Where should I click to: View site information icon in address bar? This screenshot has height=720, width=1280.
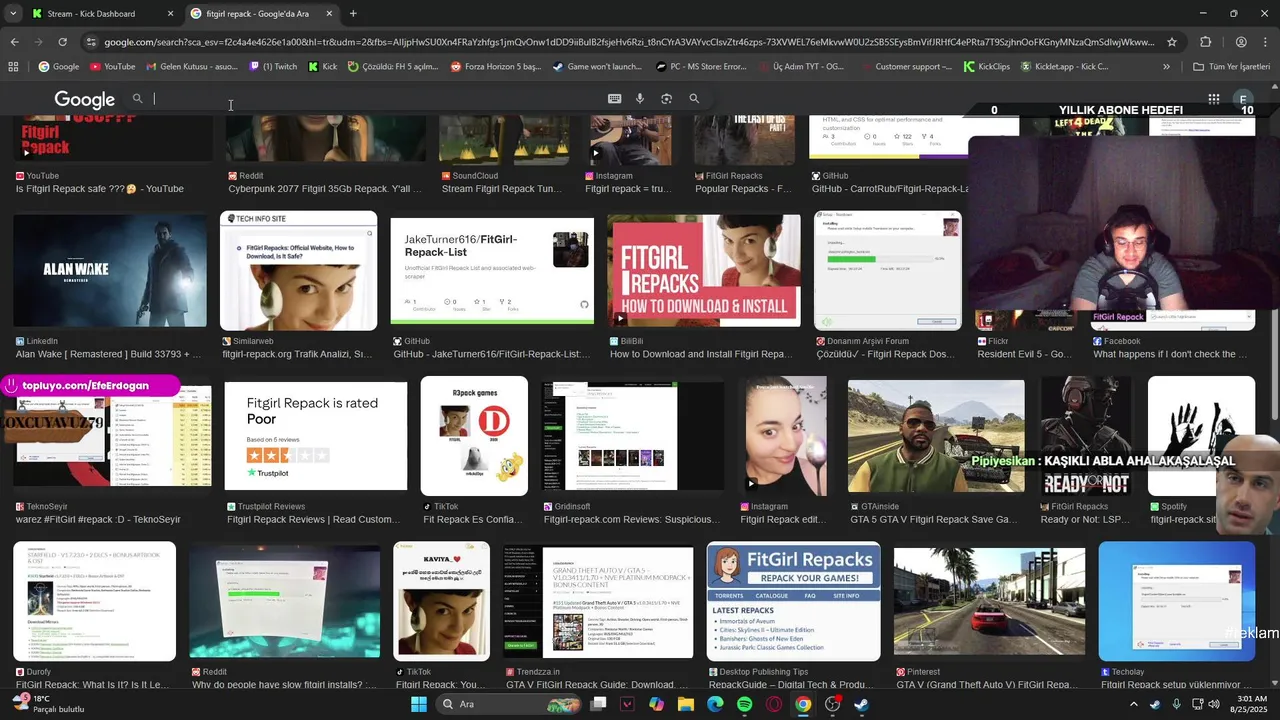[91, 42]
